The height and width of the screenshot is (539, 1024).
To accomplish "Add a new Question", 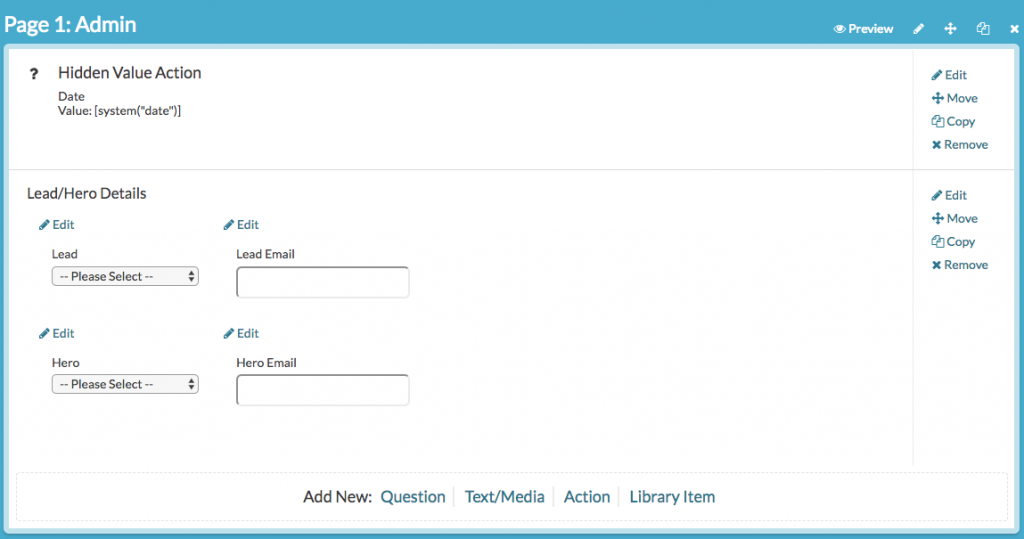I will pos(413,497).
